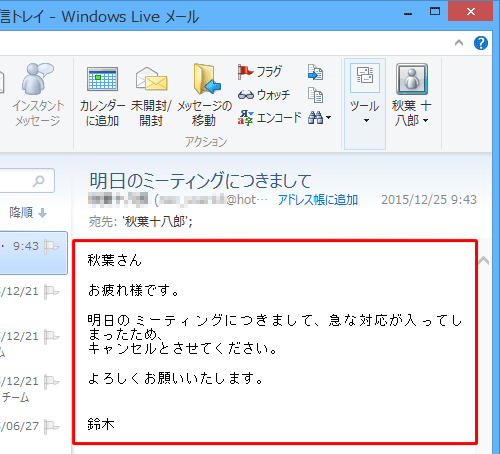Open Help via the blue question icon
500x454 pixels.
point(481,43)
